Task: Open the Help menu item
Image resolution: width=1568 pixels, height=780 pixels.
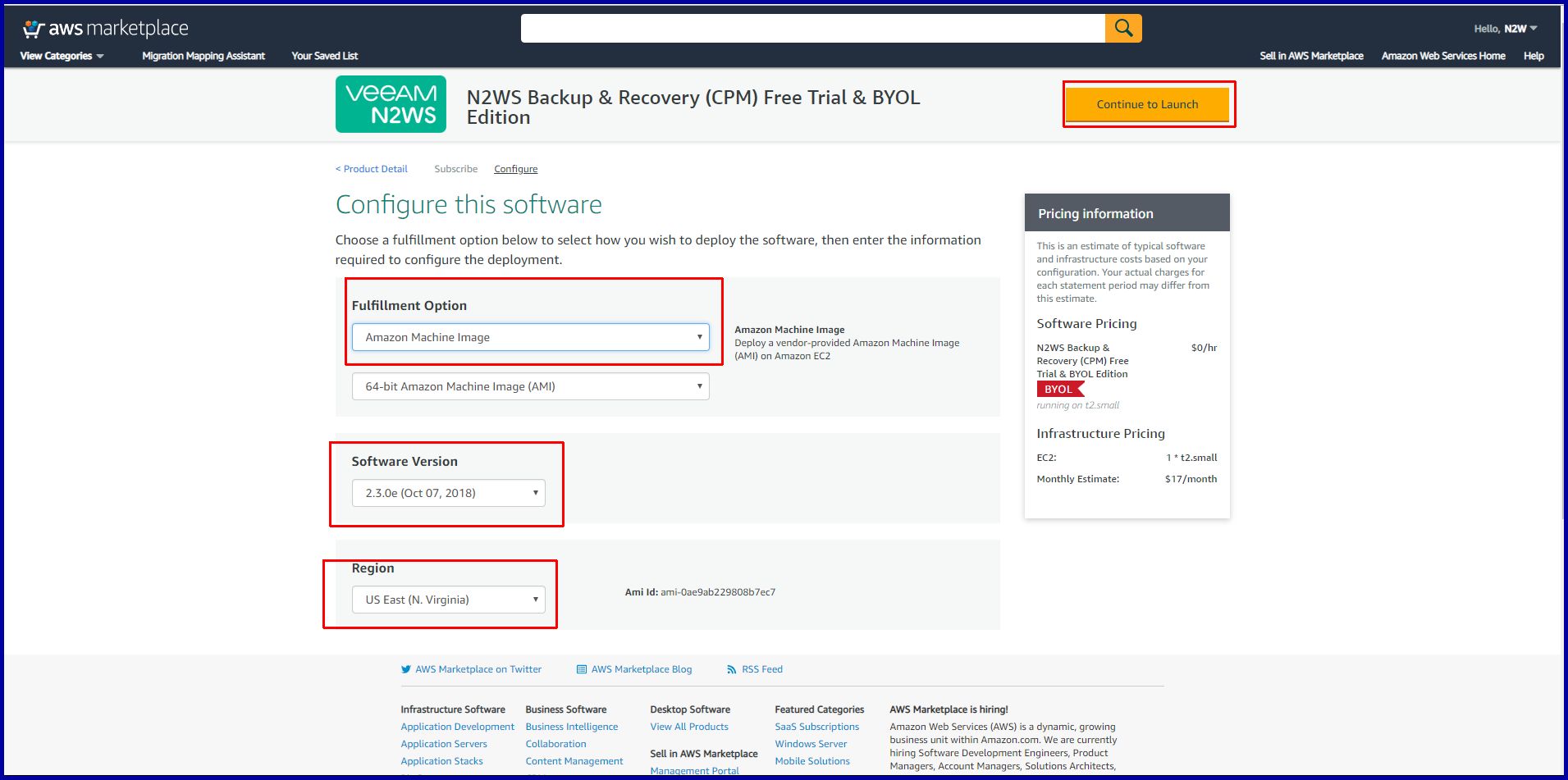Action: point(1534,56)
